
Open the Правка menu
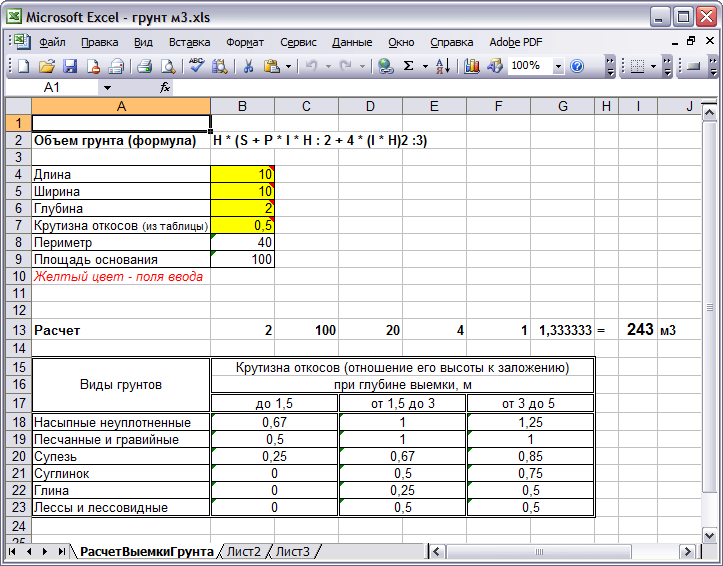100,42
